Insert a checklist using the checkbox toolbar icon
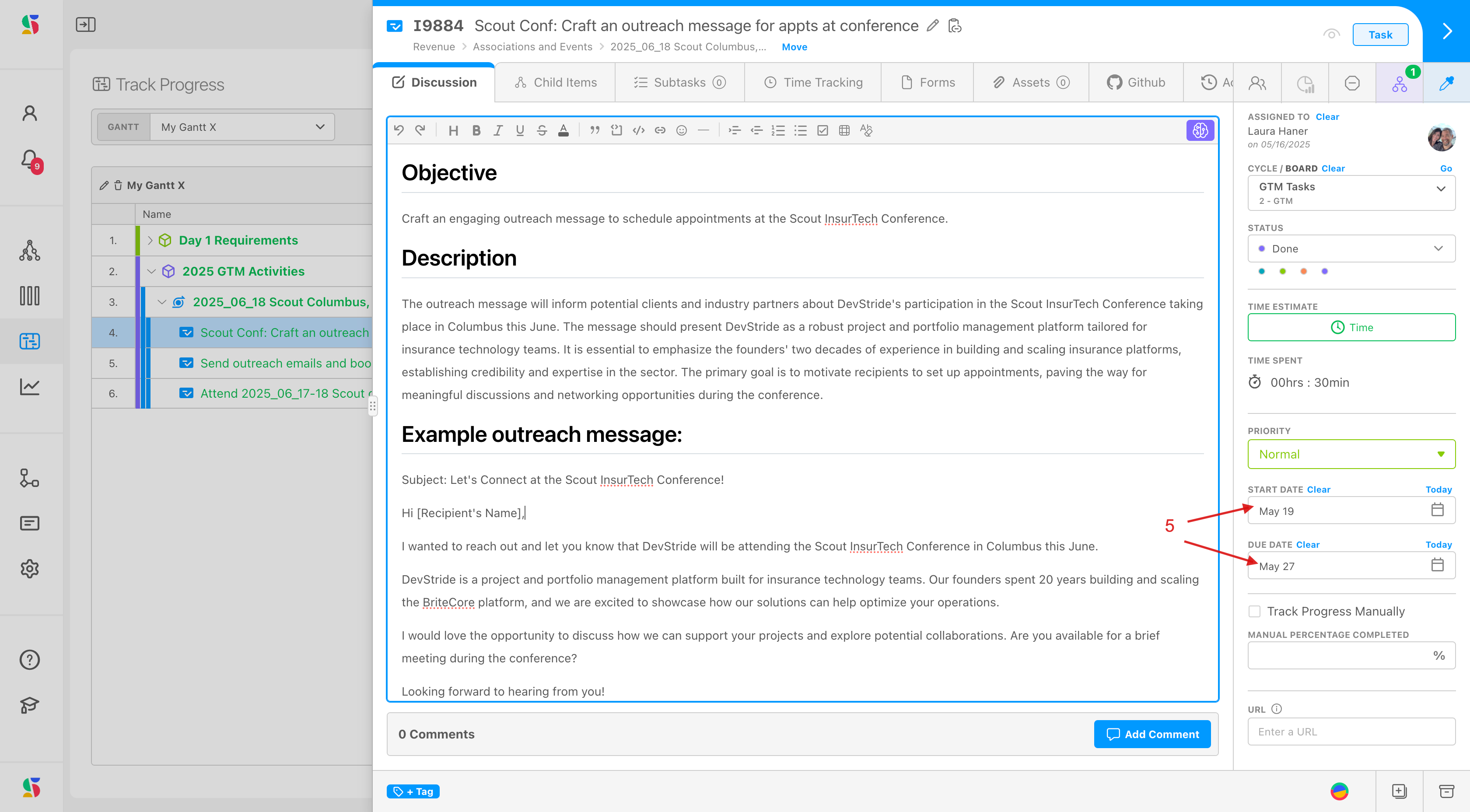 822,131
